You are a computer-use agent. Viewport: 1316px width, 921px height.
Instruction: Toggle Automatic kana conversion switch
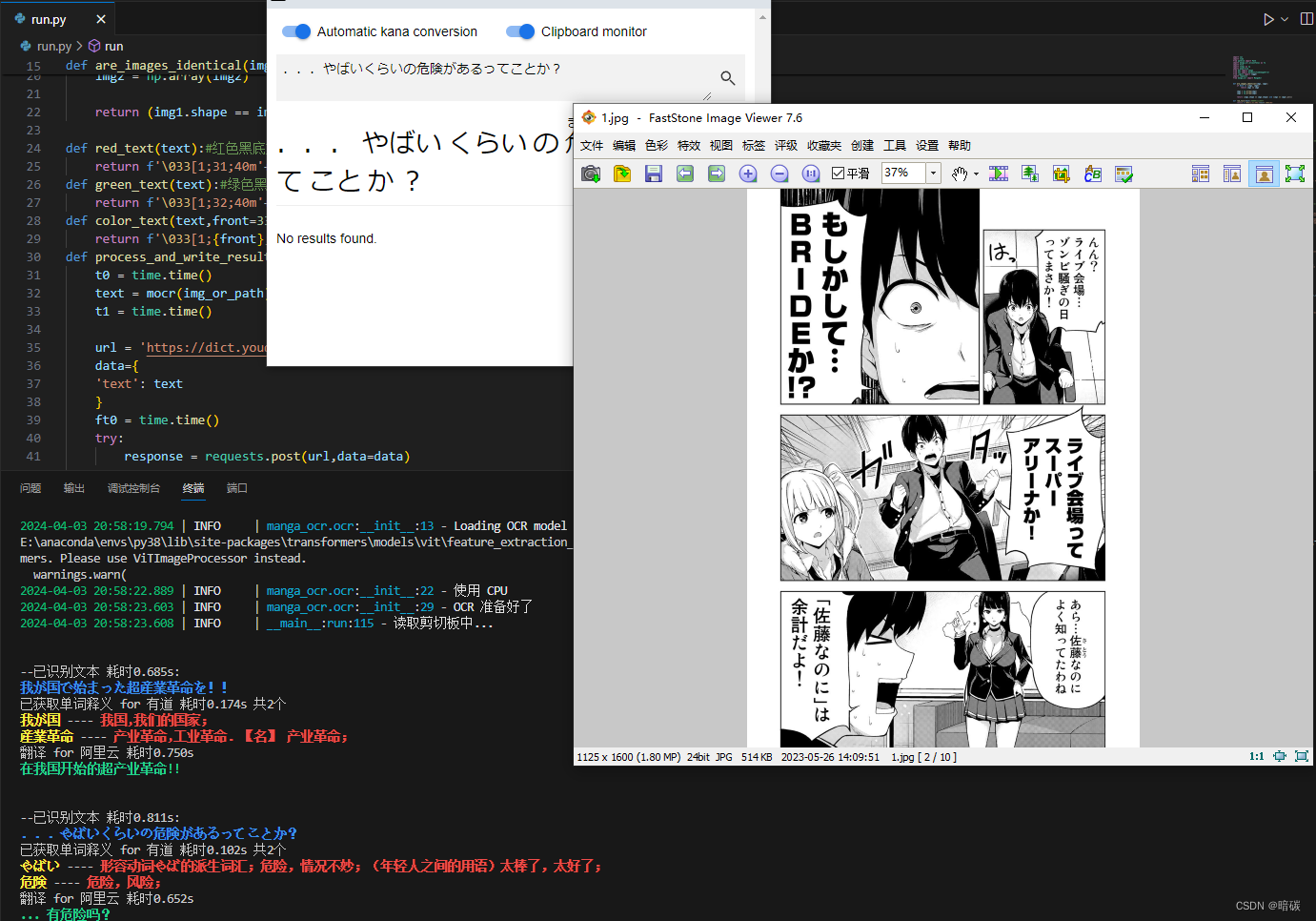[296, 31]
